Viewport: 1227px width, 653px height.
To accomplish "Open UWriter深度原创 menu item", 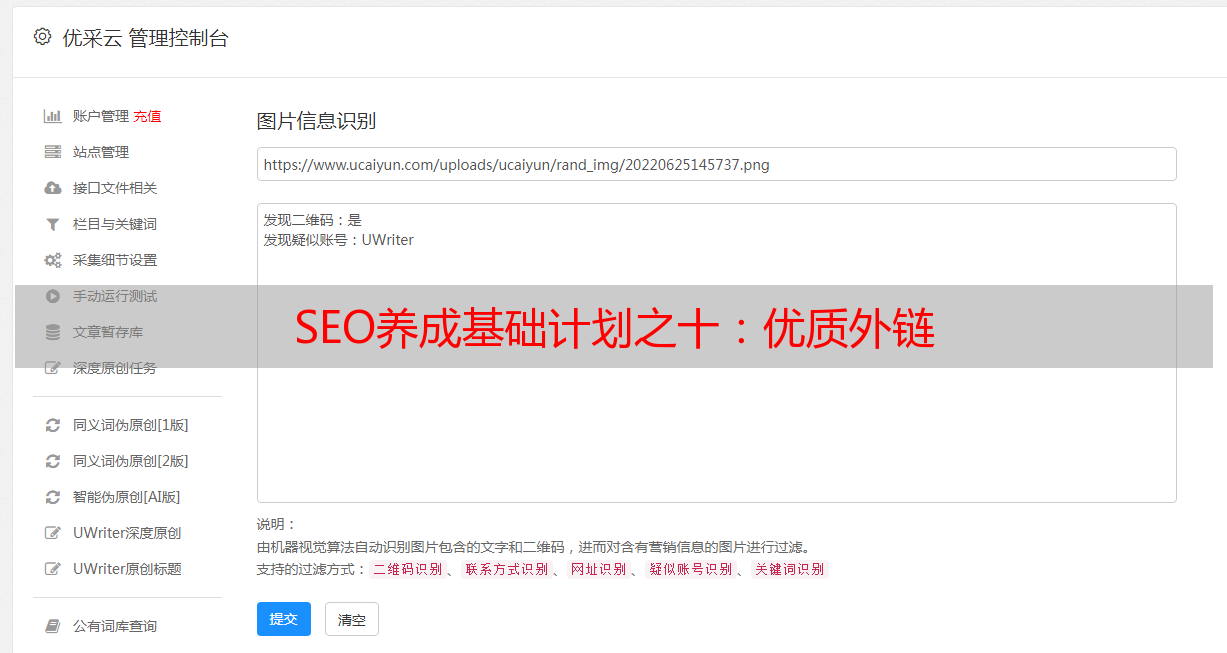I will coord(127,533).
